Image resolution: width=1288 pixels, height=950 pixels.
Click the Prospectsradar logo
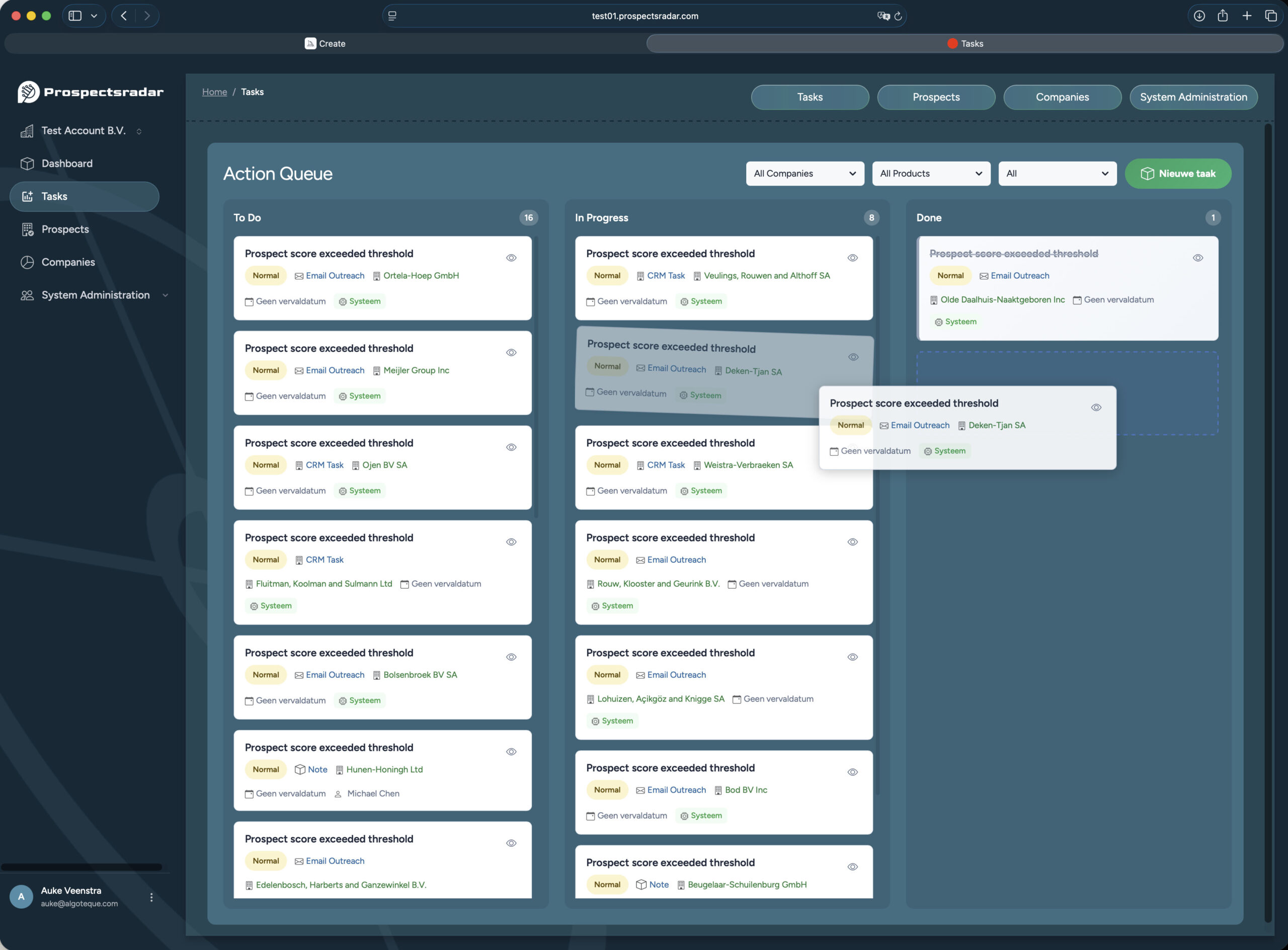(90, 92)
